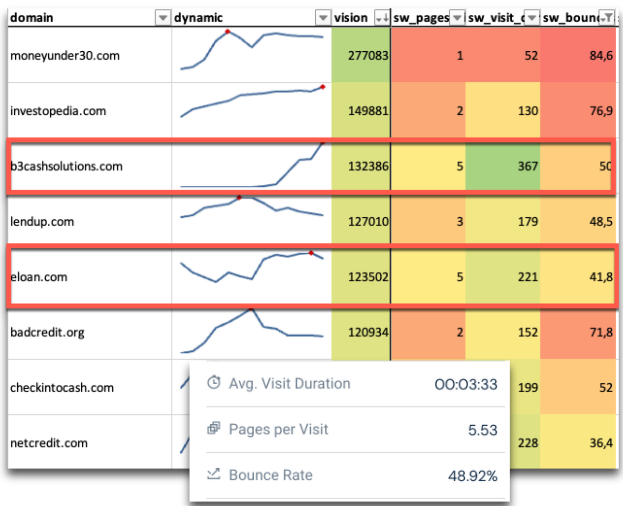Select the green 367 visit duration cell
This screenshot has height=506, width=623.
pyautogui.click(x=503, y=166)
